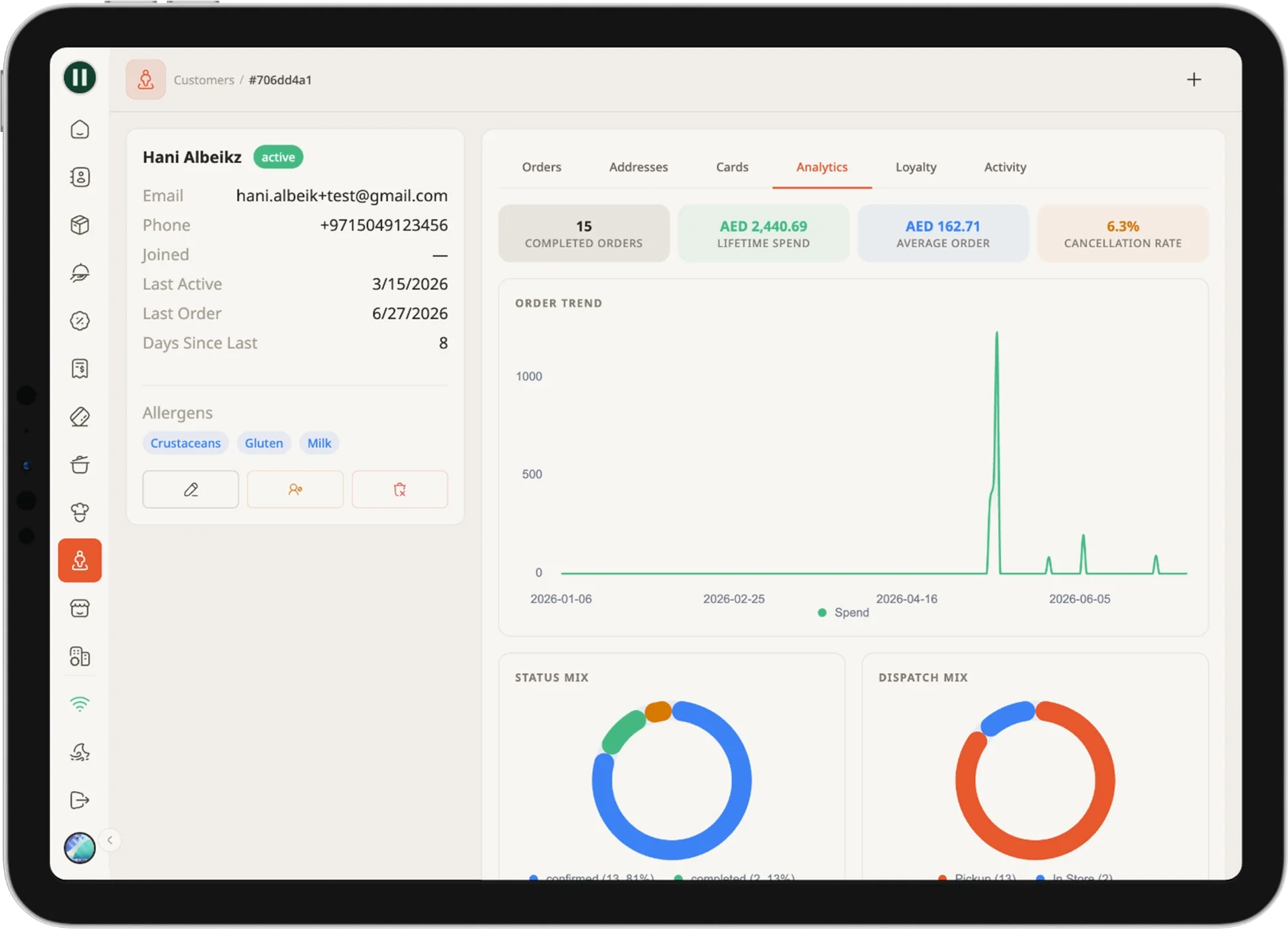Open the contact badge icon in sidebar

[x=80, y=177]
